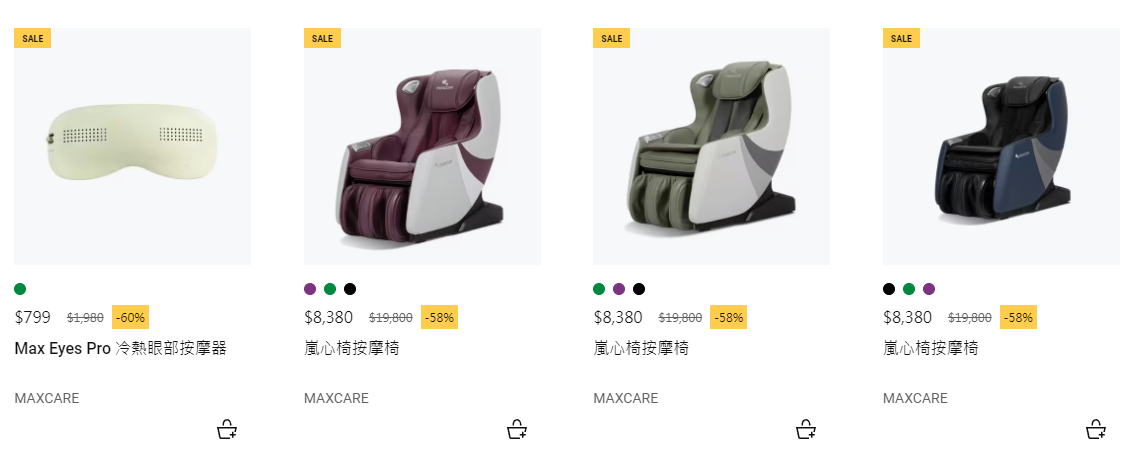
Task: Open 嵐心椅按摩椅 title under purple chair
Action: [x=352, y=349]
